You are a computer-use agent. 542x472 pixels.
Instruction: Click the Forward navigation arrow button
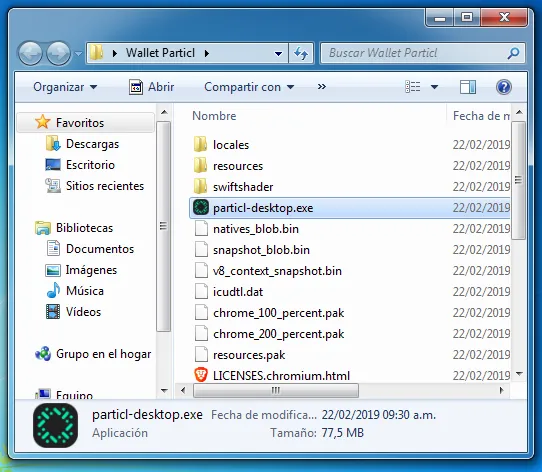pyautogui.click(x=58, y=54)
